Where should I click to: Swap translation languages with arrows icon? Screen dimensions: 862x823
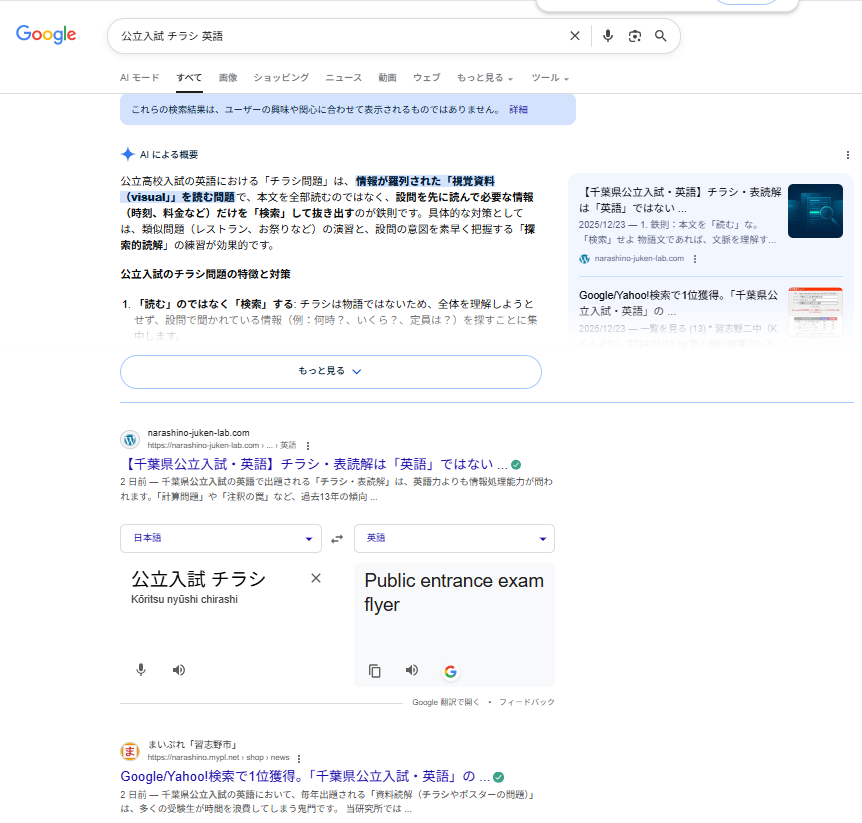337,539
